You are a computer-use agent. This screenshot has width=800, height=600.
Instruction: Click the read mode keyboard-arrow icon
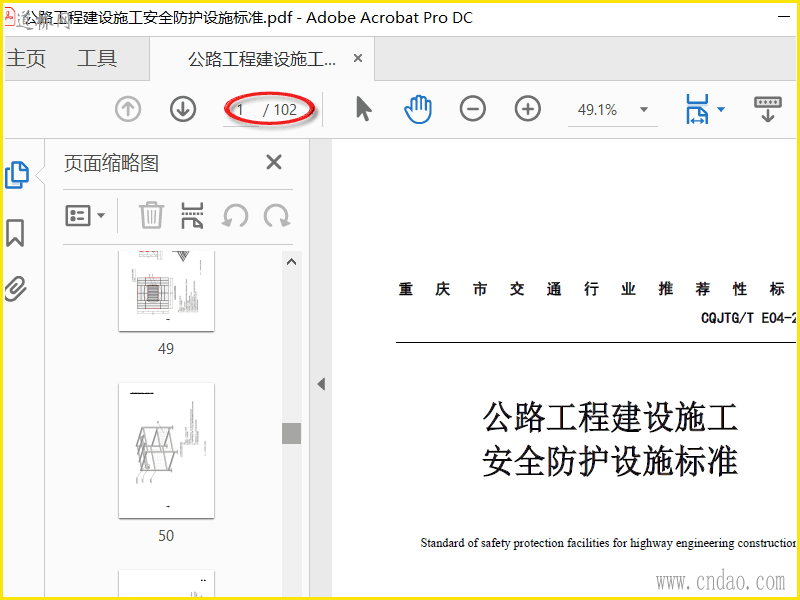[x=768, y=109]
